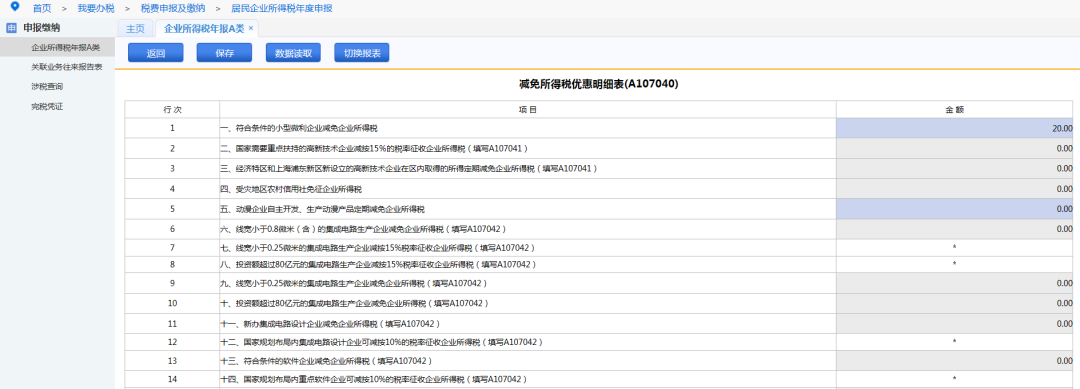The image size is (1080, 389).
Task: Click the 金额 column header
Action: point(955,109)
